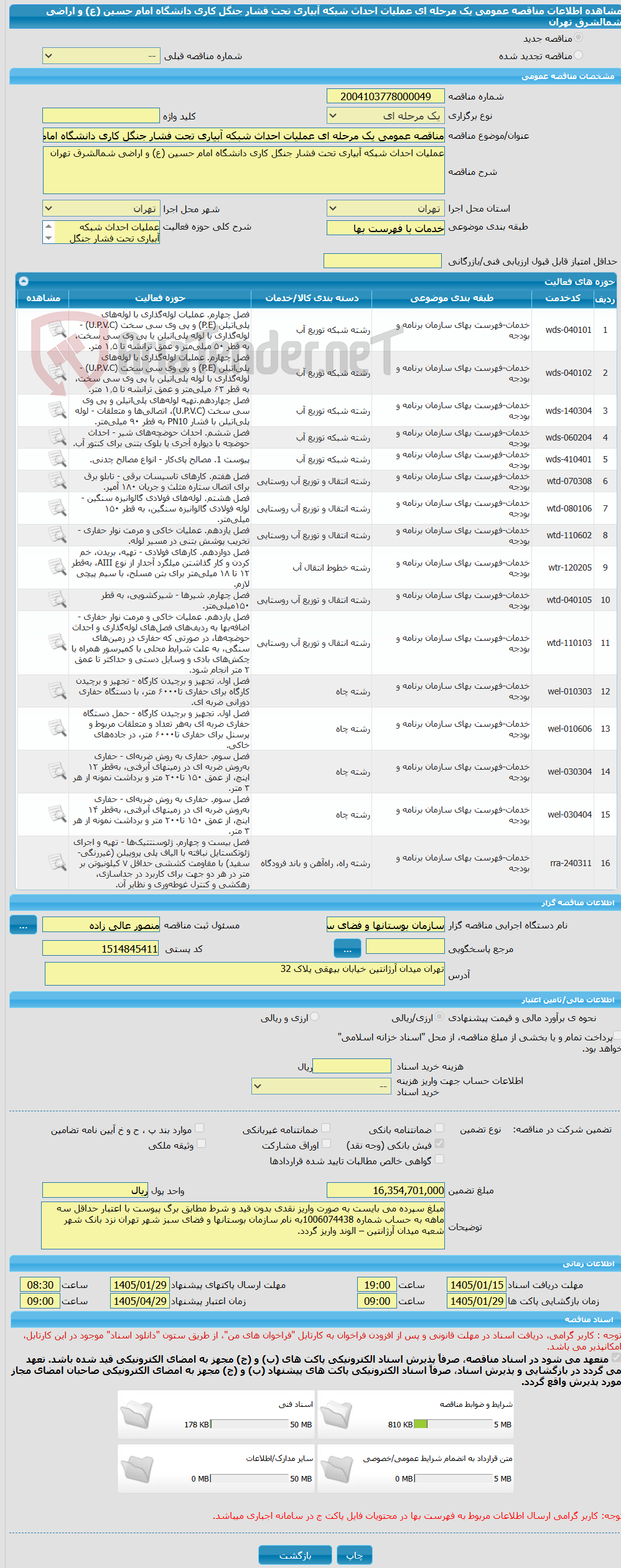Open the view icon for row wtd-040105

click(x=57, y=600)
